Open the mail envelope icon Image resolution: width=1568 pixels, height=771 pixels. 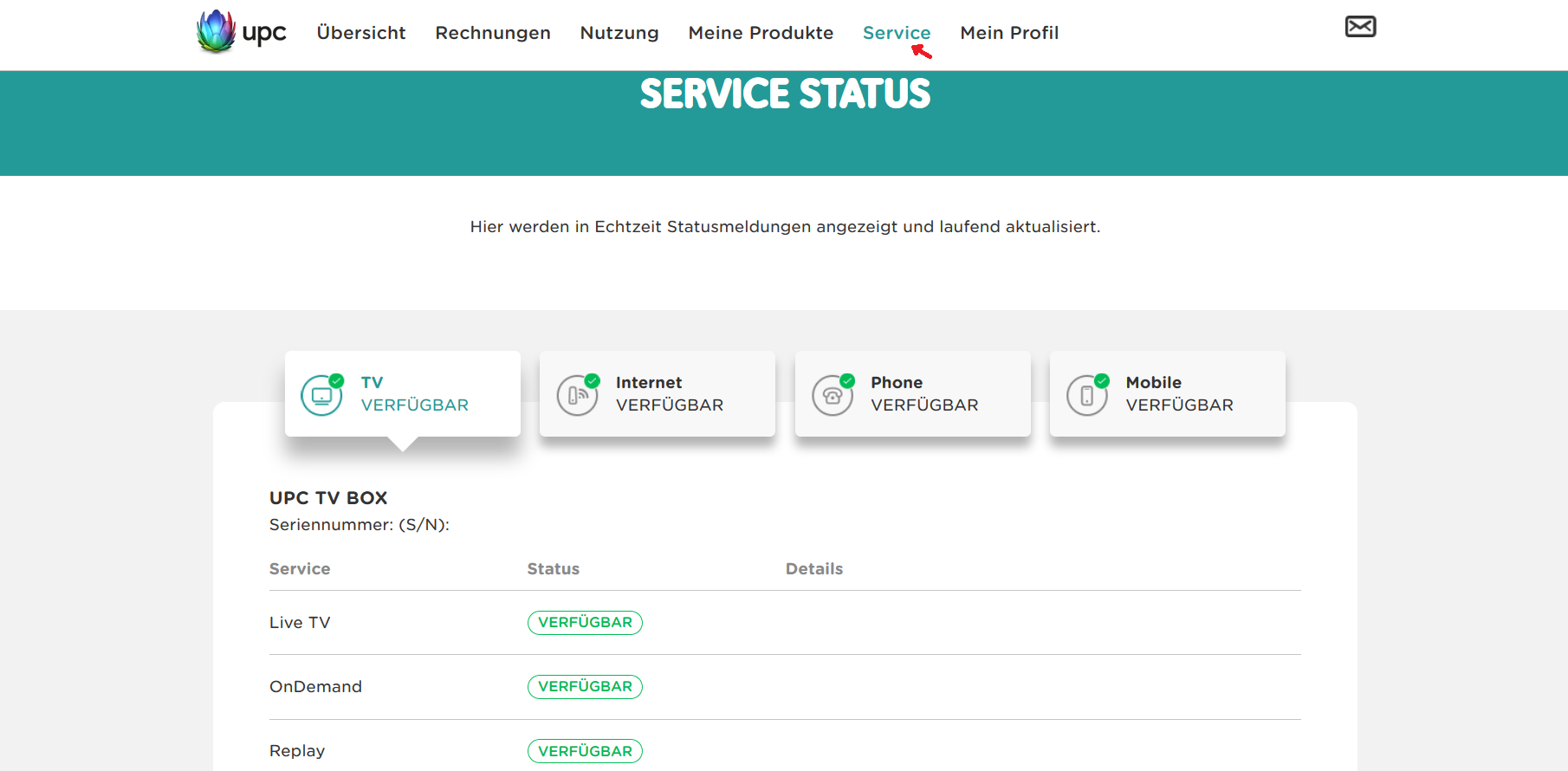(1360, 27)
